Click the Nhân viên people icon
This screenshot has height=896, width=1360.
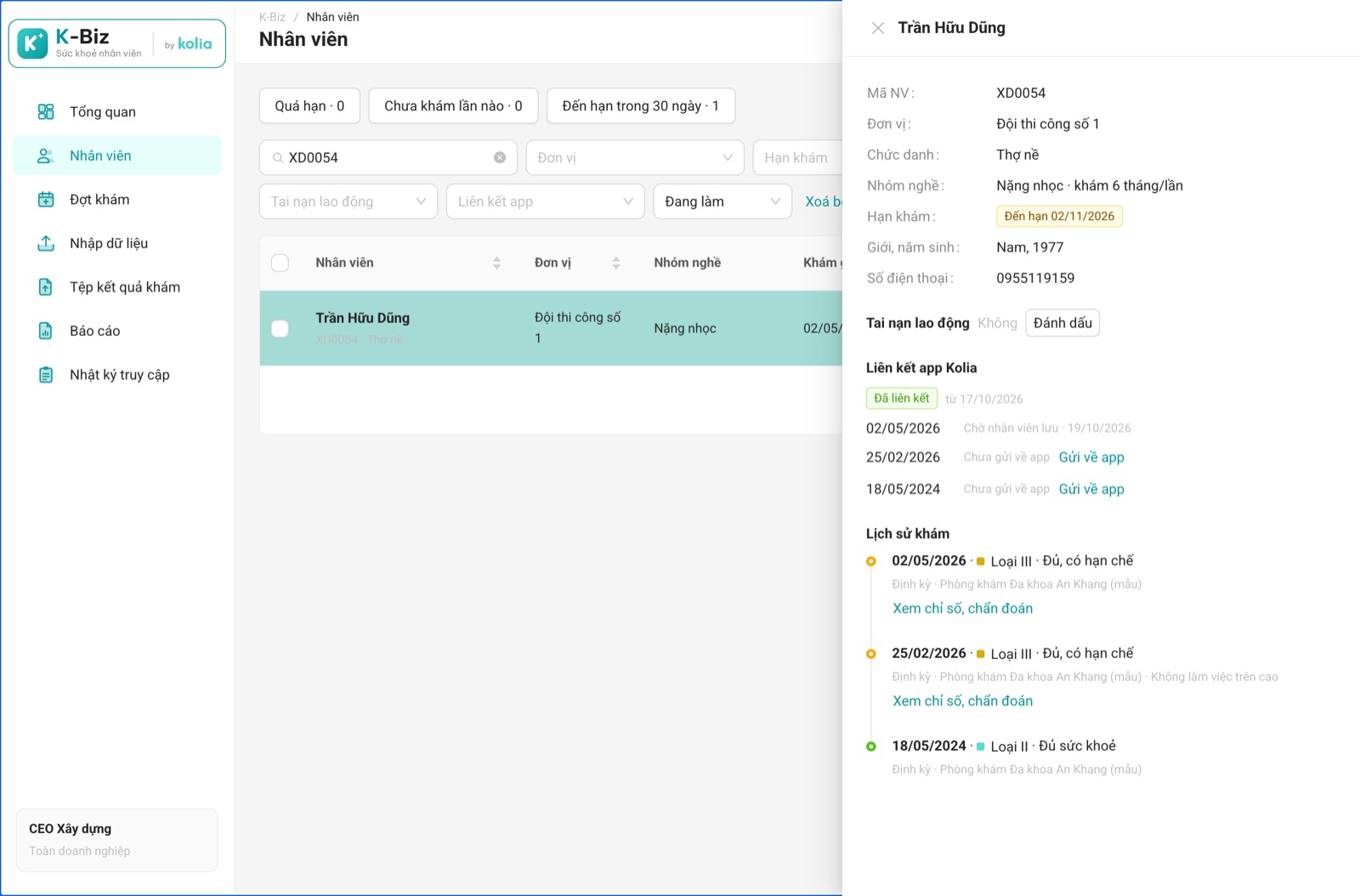pos(46,156)
